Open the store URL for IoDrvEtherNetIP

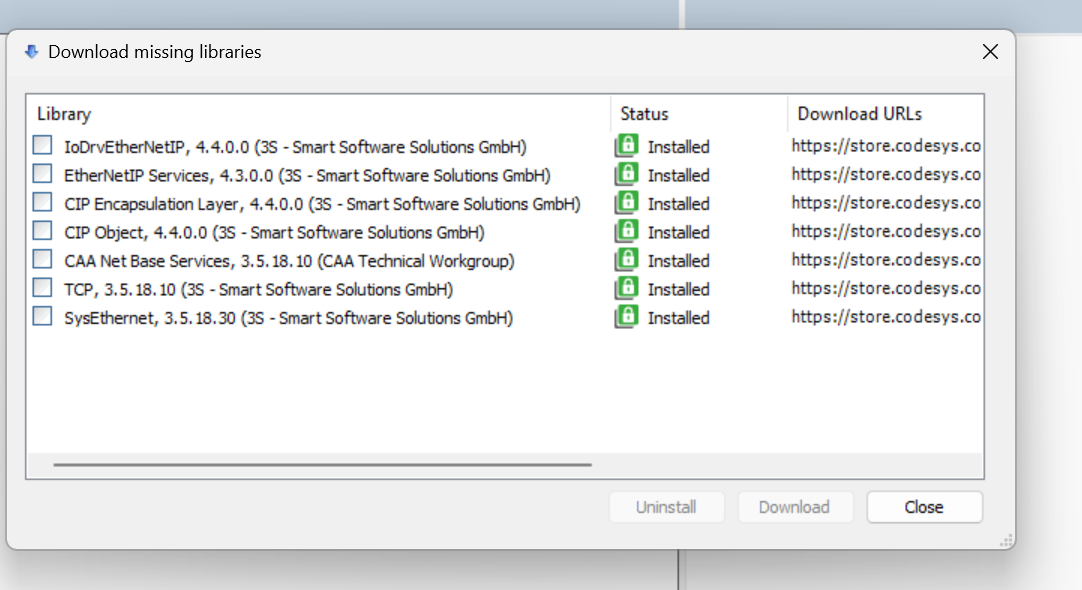(x=886, y=146)
